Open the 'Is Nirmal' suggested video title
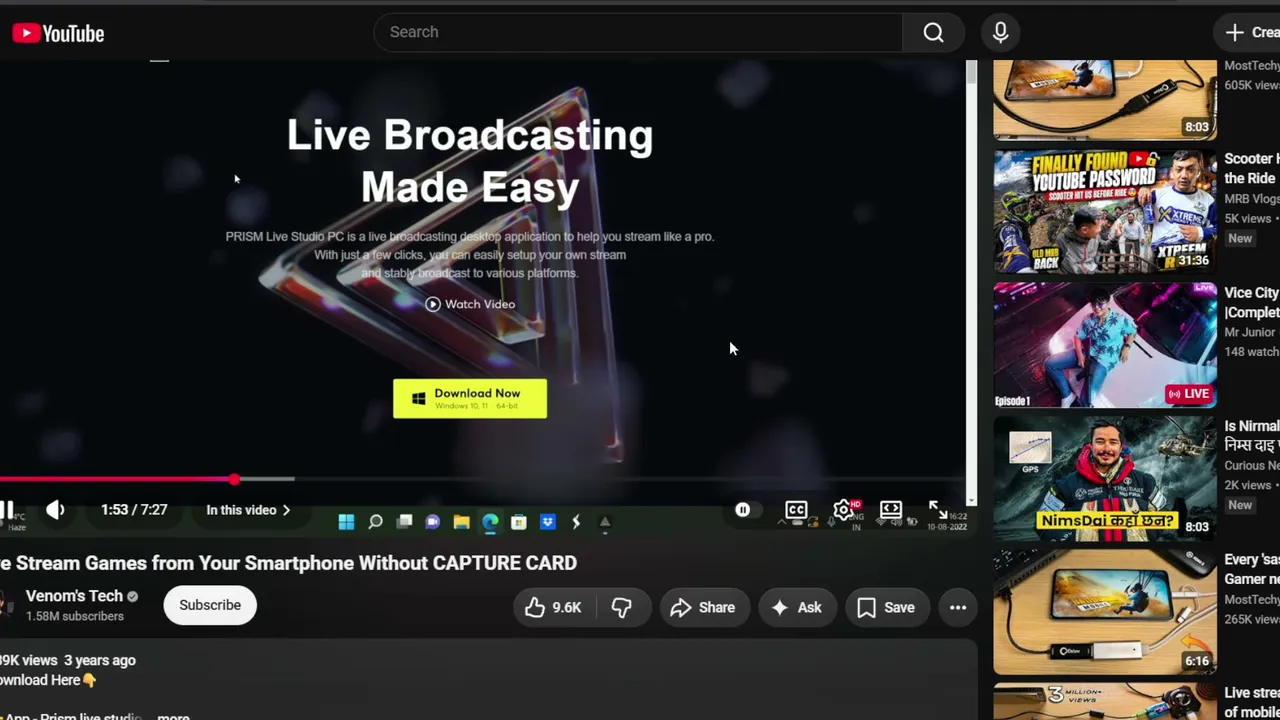Screen dimensions: 1280x720 (1252, 435)
